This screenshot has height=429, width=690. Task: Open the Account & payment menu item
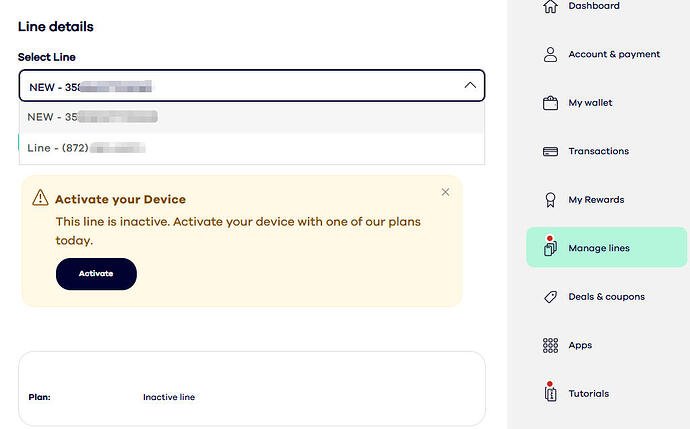click(613, 54)
